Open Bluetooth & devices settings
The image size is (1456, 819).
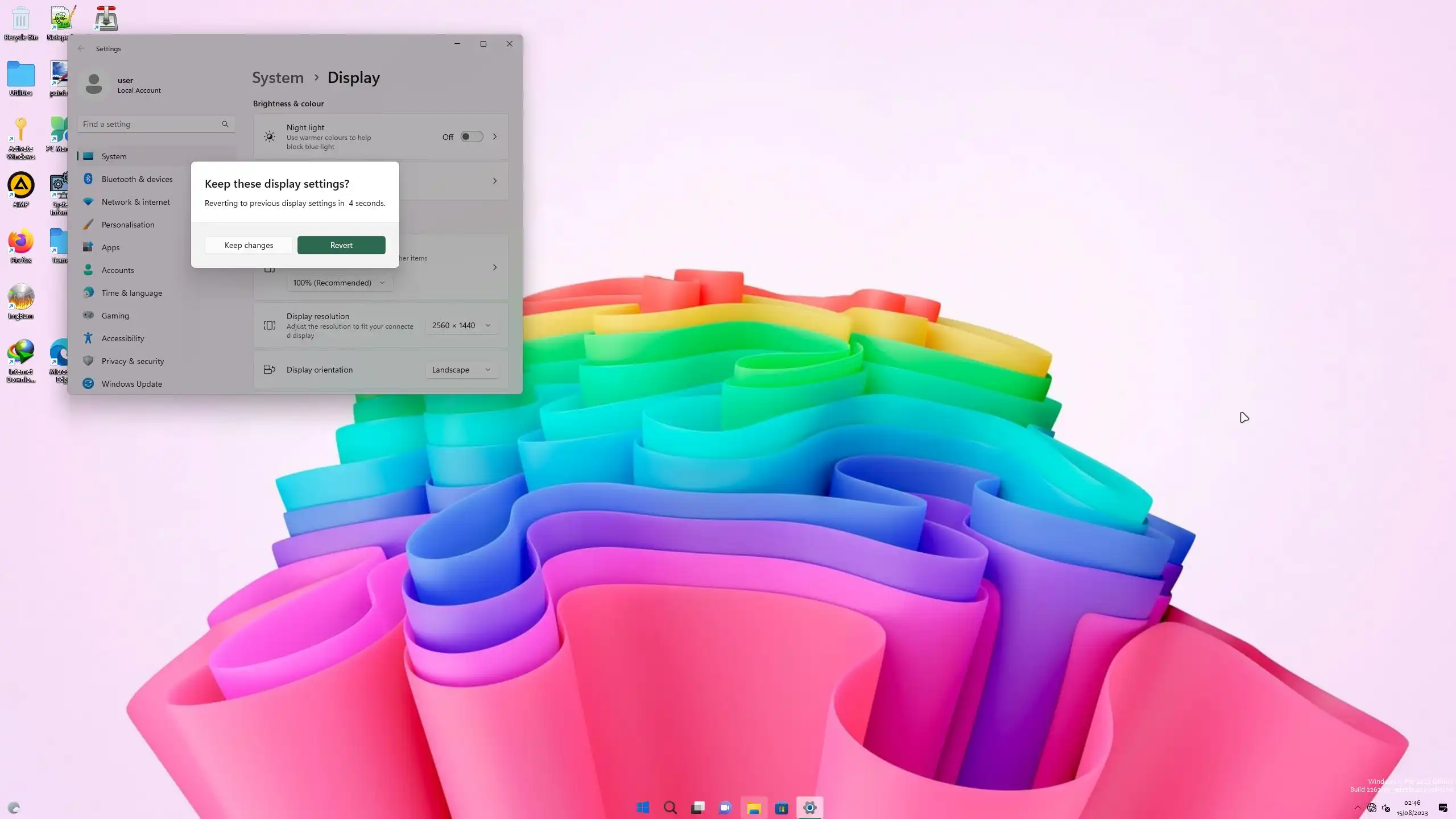(136, 179)
